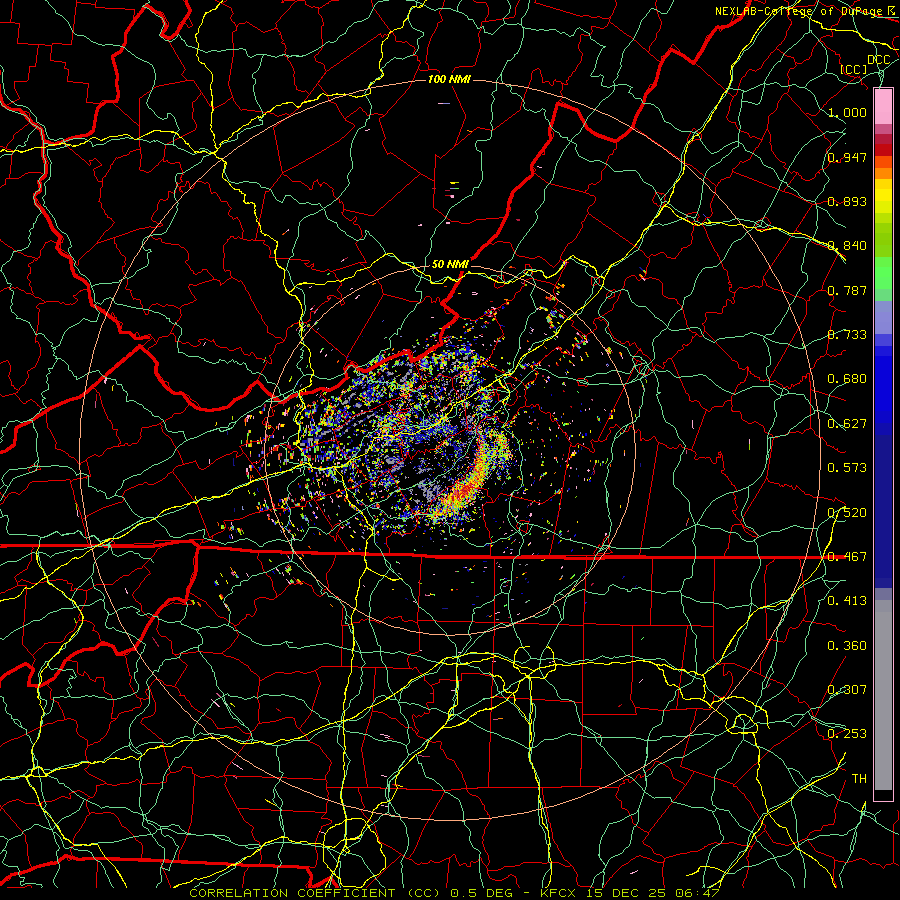The image size is (900, 900).
Task: Click the NEXLAB-College of DuPage label
Action: click(804, 11)
